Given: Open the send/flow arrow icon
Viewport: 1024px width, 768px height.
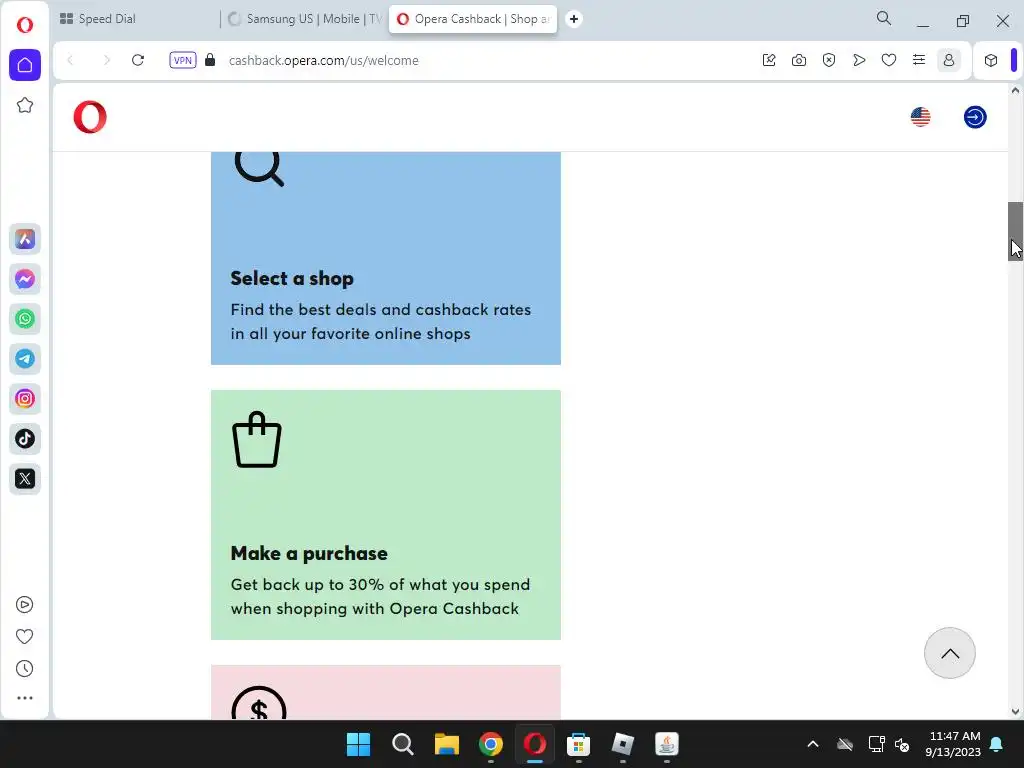Looking at the screenshot, I should point(859,60).
